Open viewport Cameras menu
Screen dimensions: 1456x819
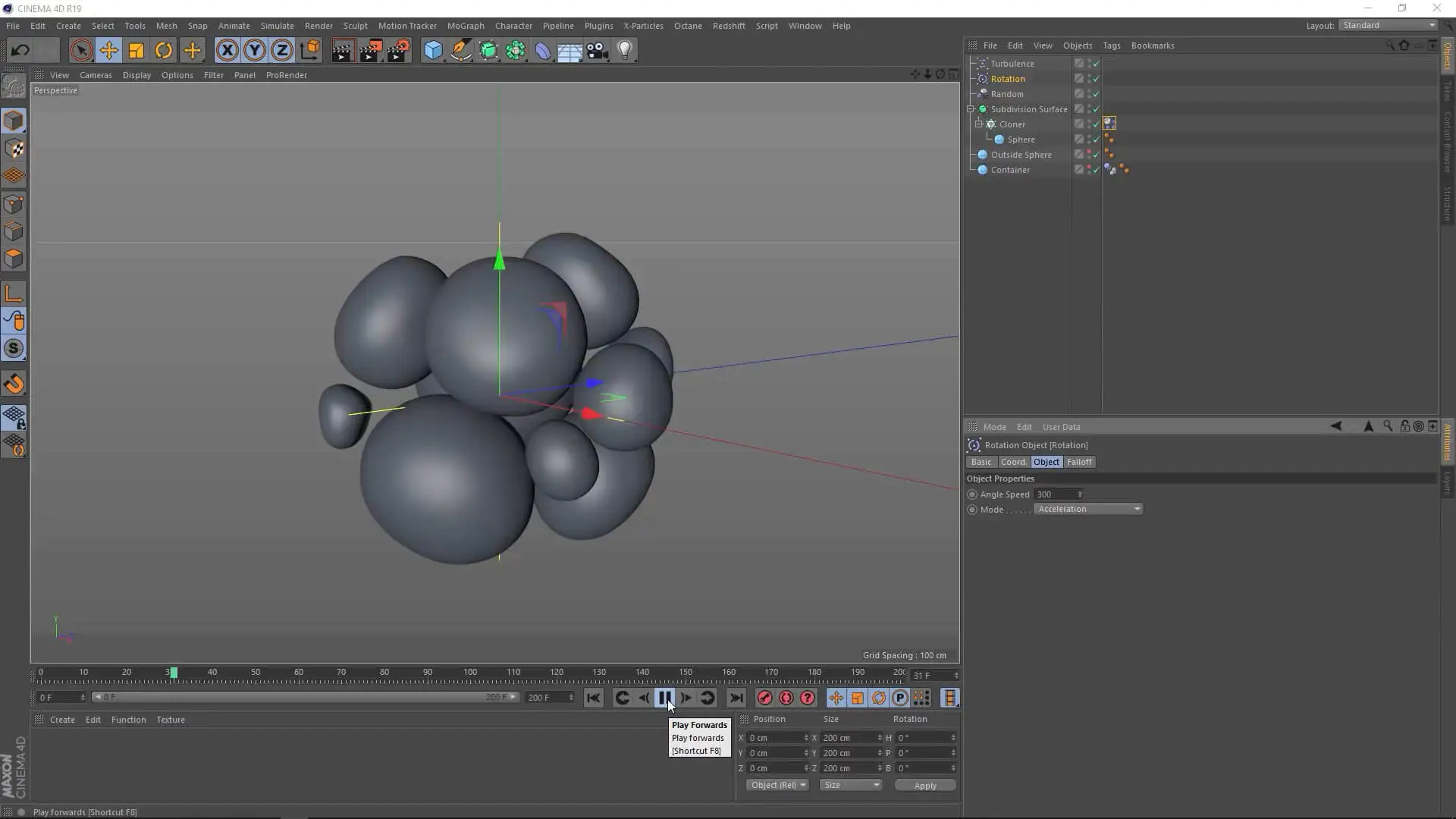[96, 75]
